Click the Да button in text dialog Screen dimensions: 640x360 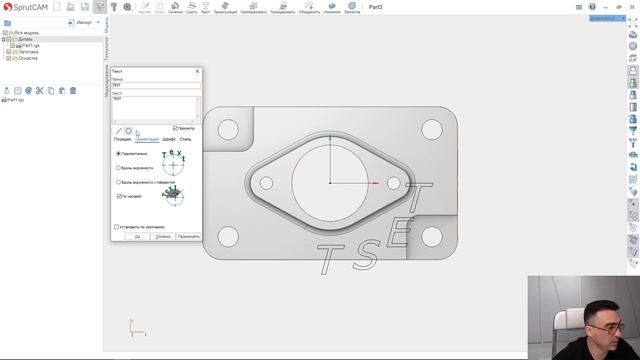[x=138, y=237]
